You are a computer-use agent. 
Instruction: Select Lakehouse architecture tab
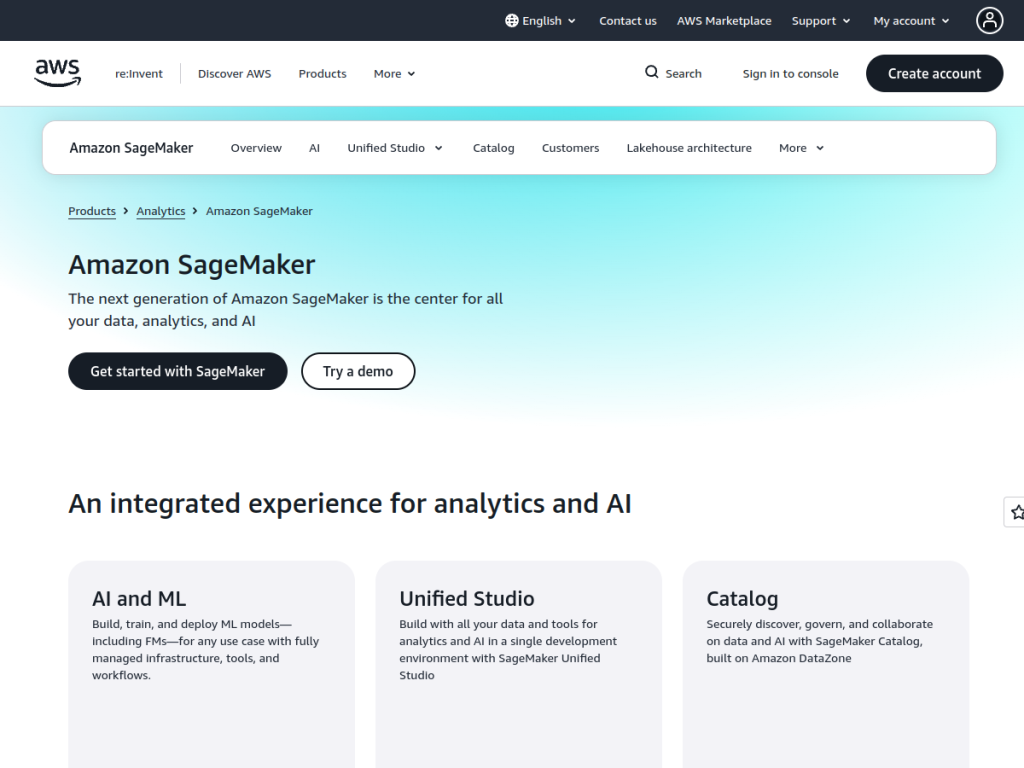[689, 148]
